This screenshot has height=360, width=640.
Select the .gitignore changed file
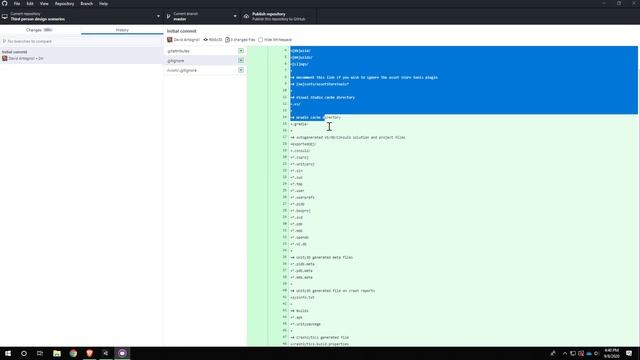point(205,60)
